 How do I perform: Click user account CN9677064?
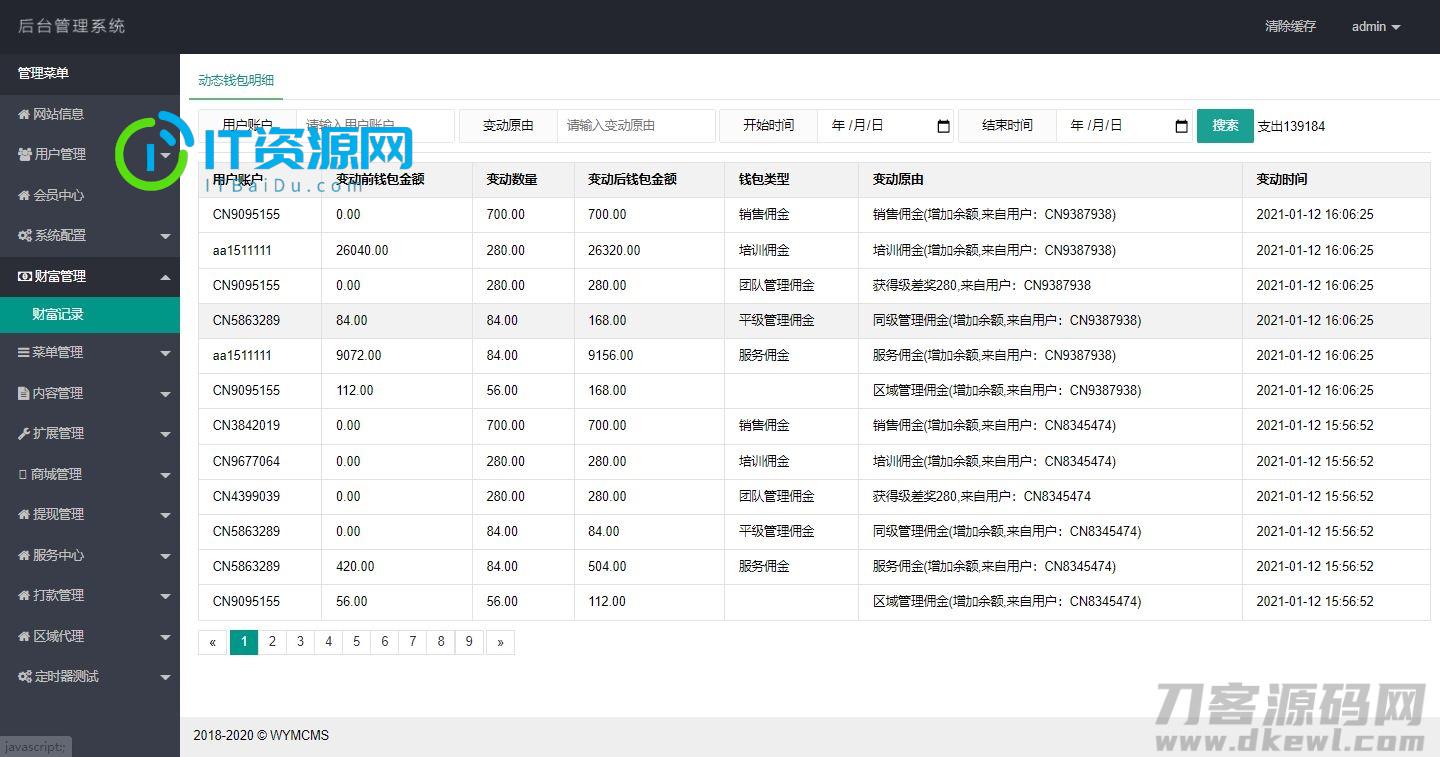[x=246, y=461]
